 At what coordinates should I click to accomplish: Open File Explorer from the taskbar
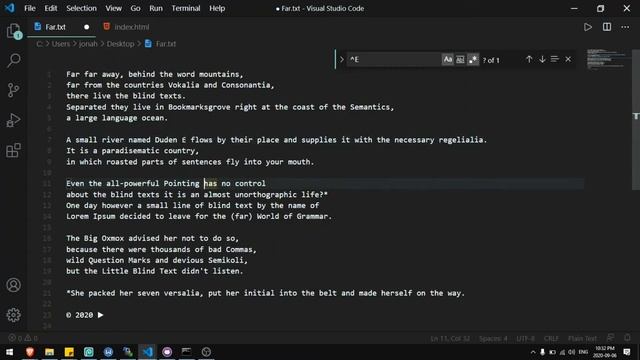click(49, 352)
